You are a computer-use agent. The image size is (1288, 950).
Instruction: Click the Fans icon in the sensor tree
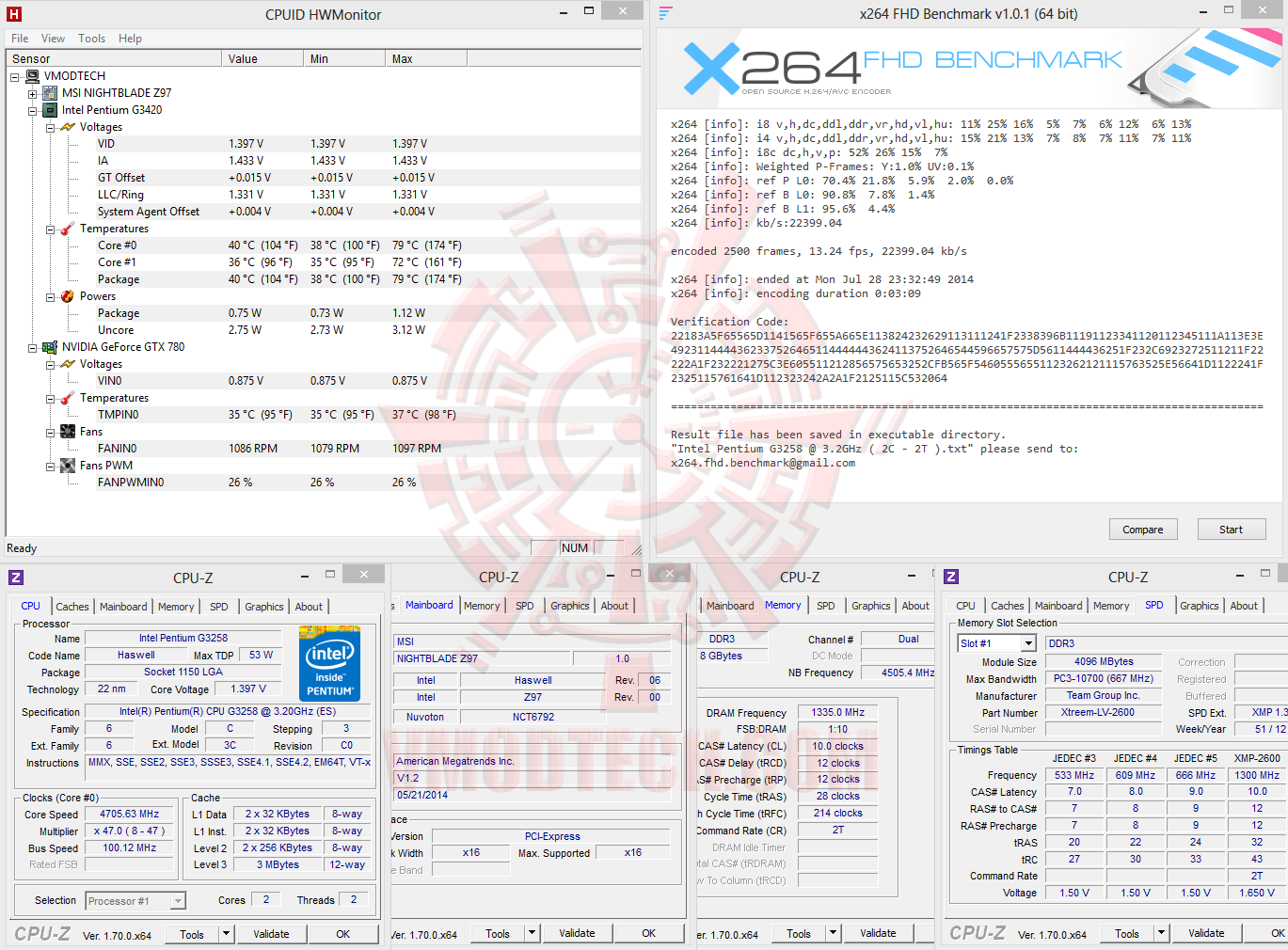[x=68, y=432]
